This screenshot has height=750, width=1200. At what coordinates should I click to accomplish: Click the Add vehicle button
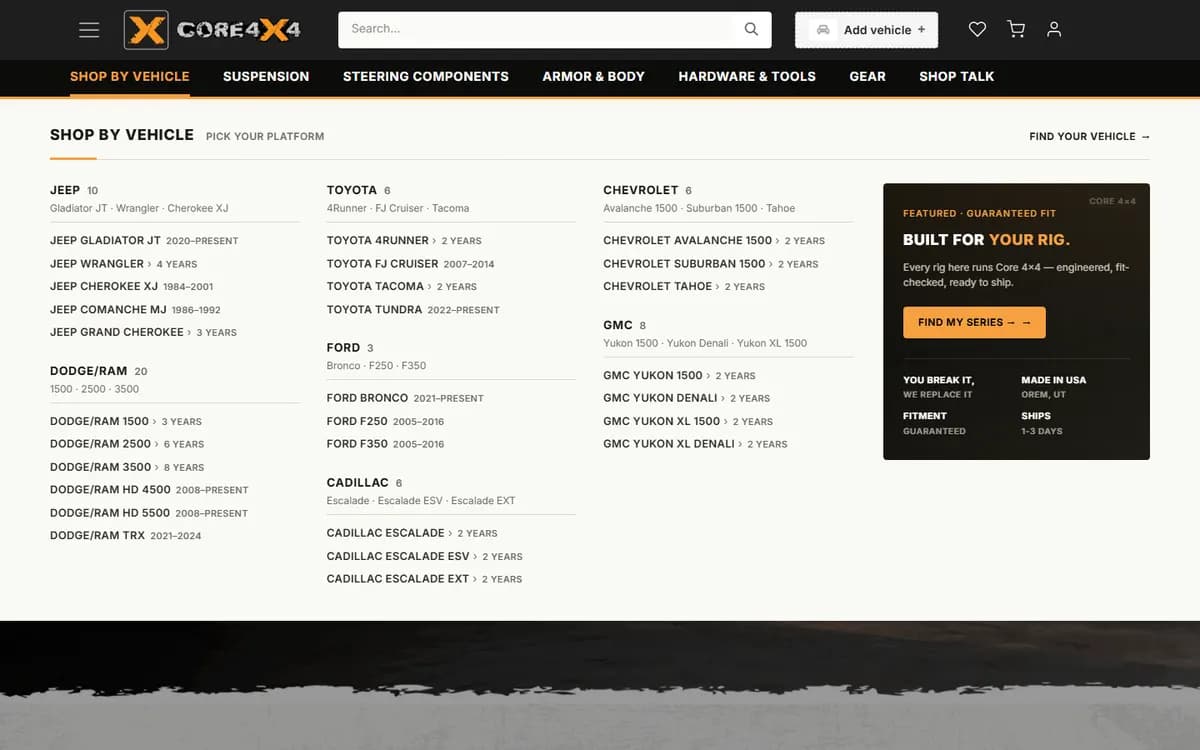pyautogui.click(x=867, y=30)
